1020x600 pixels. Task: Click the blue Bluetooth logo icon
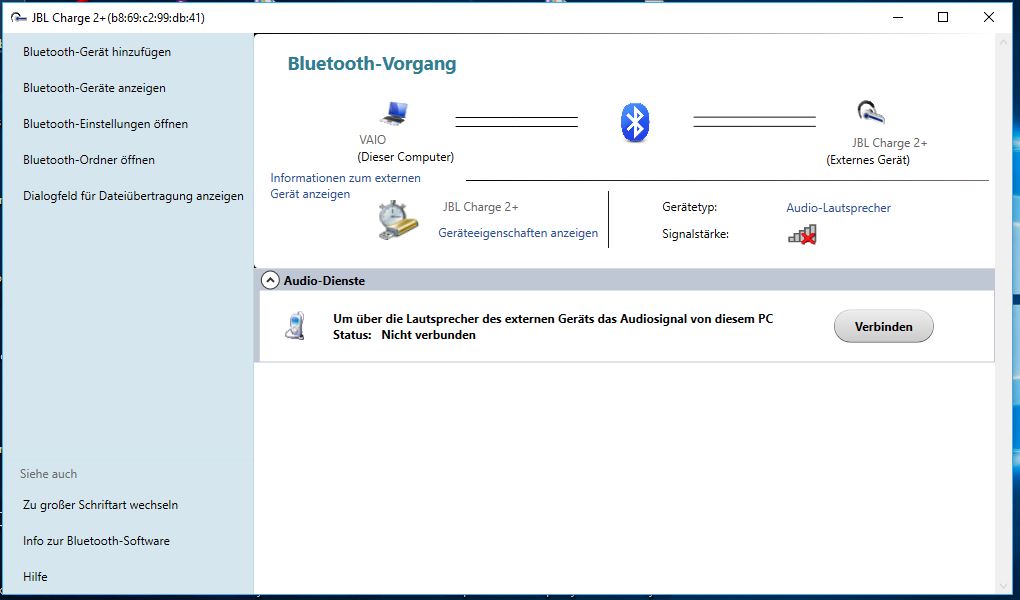pyautogui.click(x=635, y=122)
